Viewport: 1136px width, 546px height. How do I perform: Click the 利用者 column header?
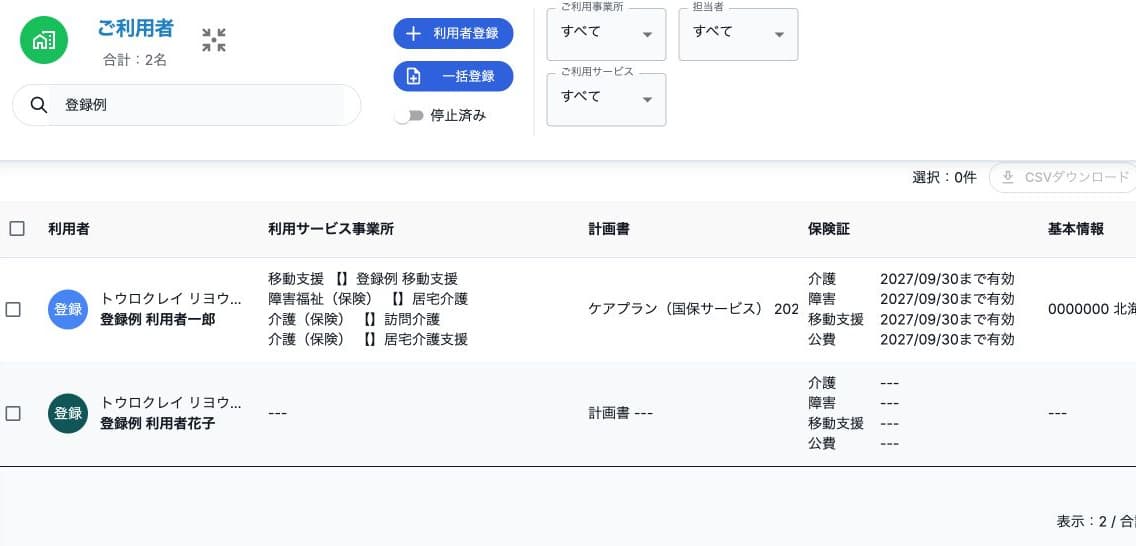point(69,229)
